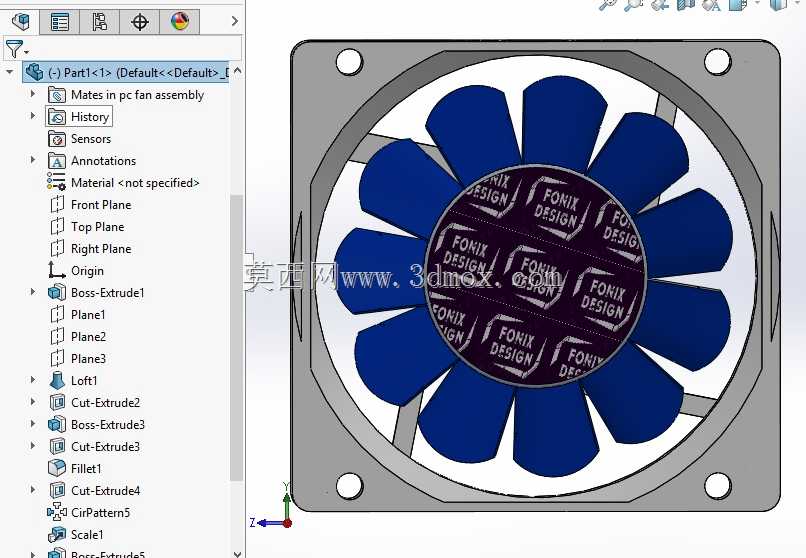Image resolution: width=806 pixels, height=558 pixels.
Task: Select the Scale1 feature icon
Action: pos(57,534)
